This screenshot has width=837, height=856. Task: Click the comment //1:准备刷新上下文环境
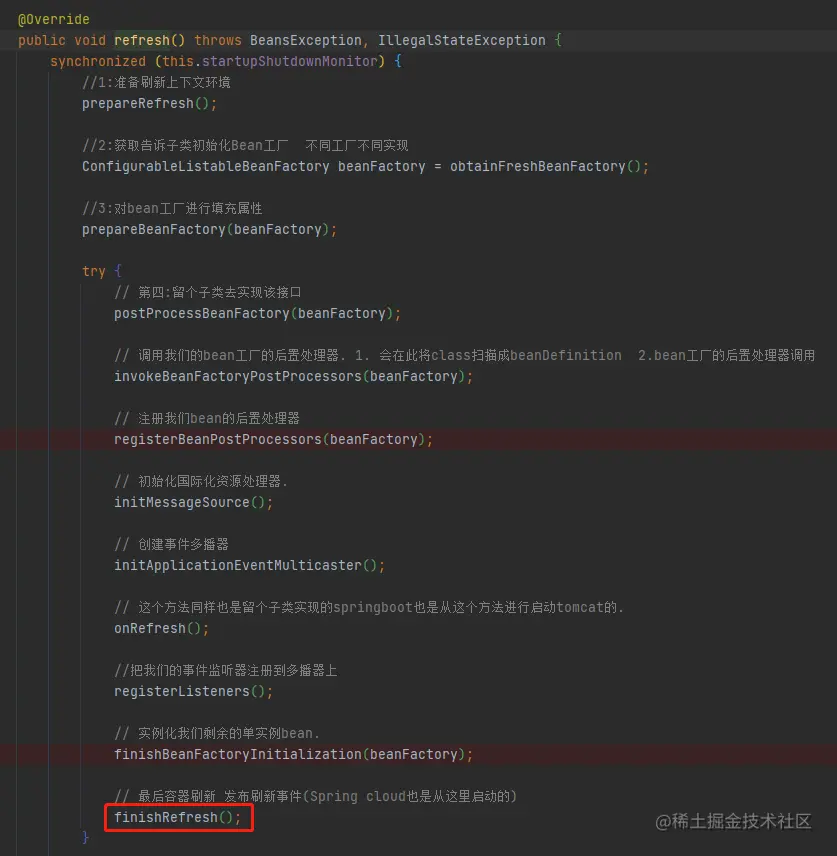pos(156,82)
